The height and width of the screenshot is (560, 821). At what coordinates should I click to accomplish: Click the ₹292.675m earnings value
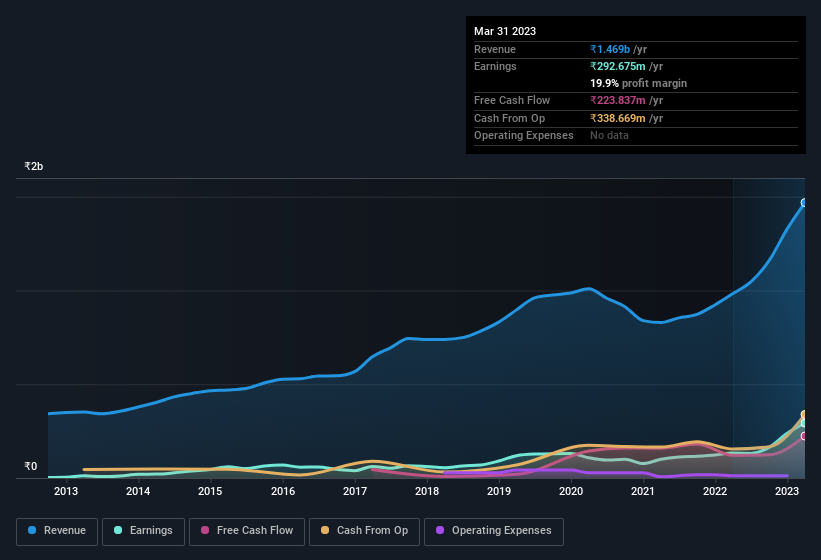coord(618,66)
